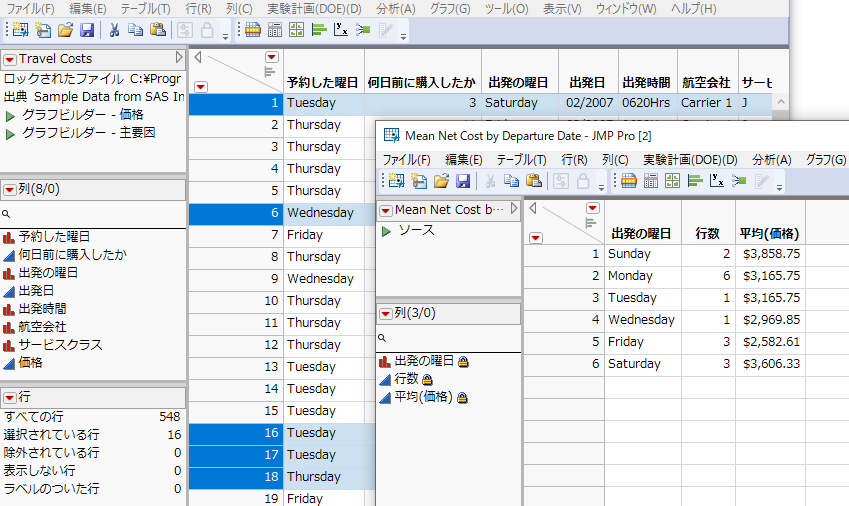Viewport: 849px width, 506px height.
Task: Click red data table icon in Mean Net Cost toolbar
Action: click(x=629, y=181)
